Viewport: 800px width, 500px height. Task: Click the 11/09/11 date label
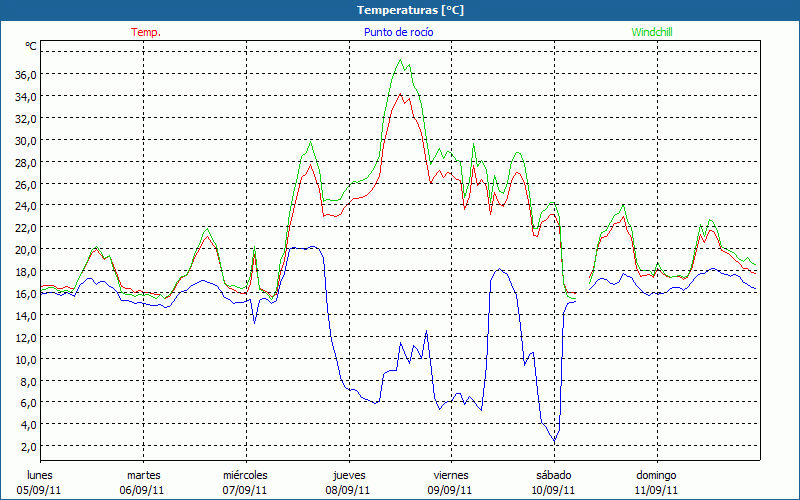[x=656, y=490]
